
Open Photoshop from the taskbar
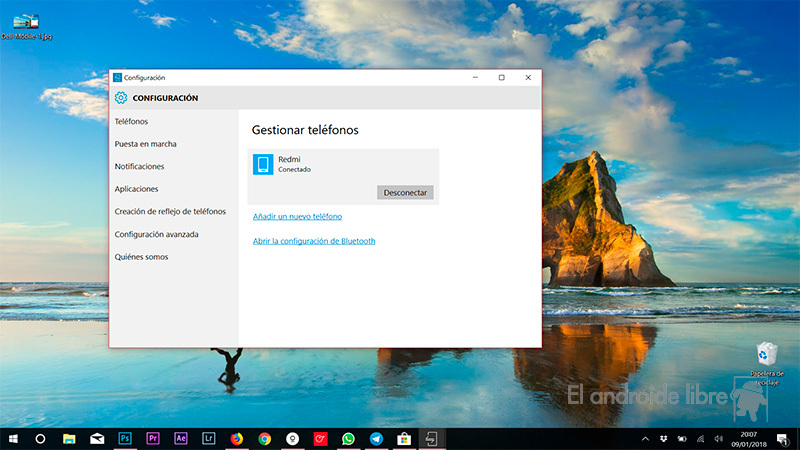(125, 438)
